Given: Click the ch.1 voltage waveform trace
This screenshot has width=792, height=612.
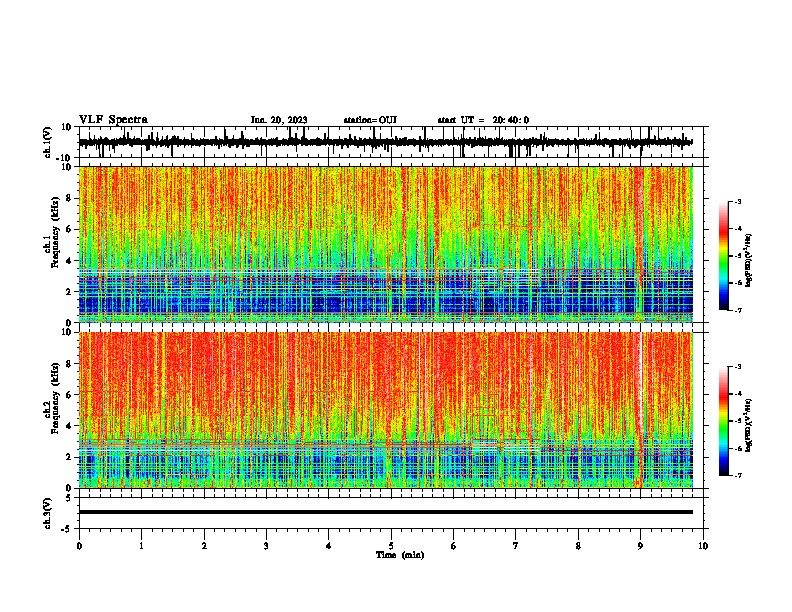Looking at the screenshot, I should pos(385,142).
